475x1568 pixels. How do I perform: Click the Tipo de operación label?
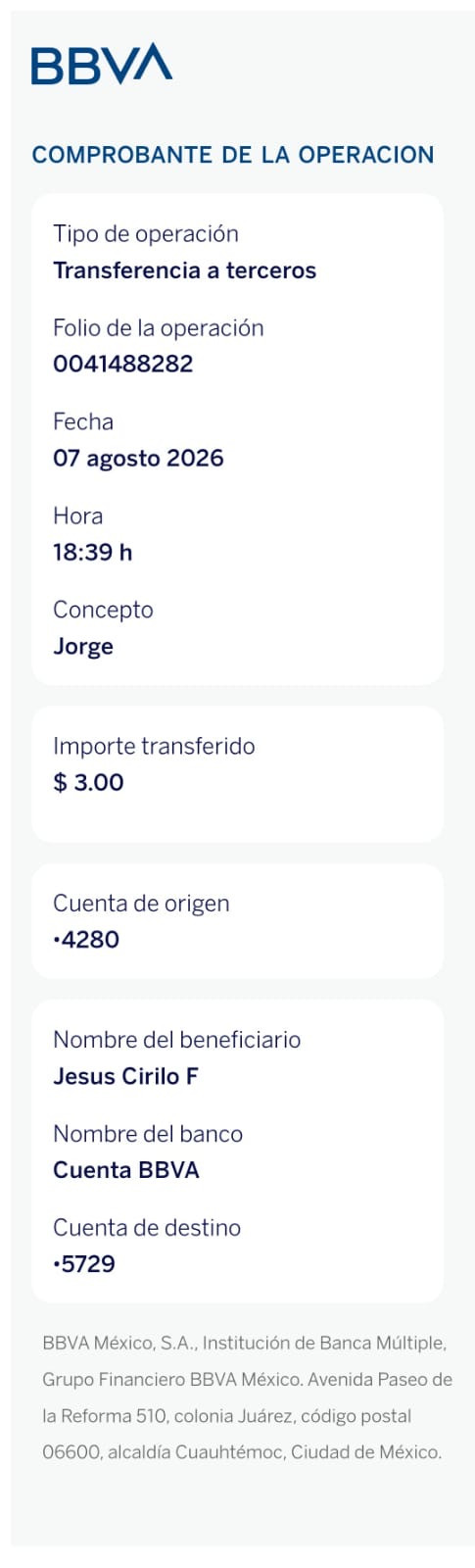point(146,234)
